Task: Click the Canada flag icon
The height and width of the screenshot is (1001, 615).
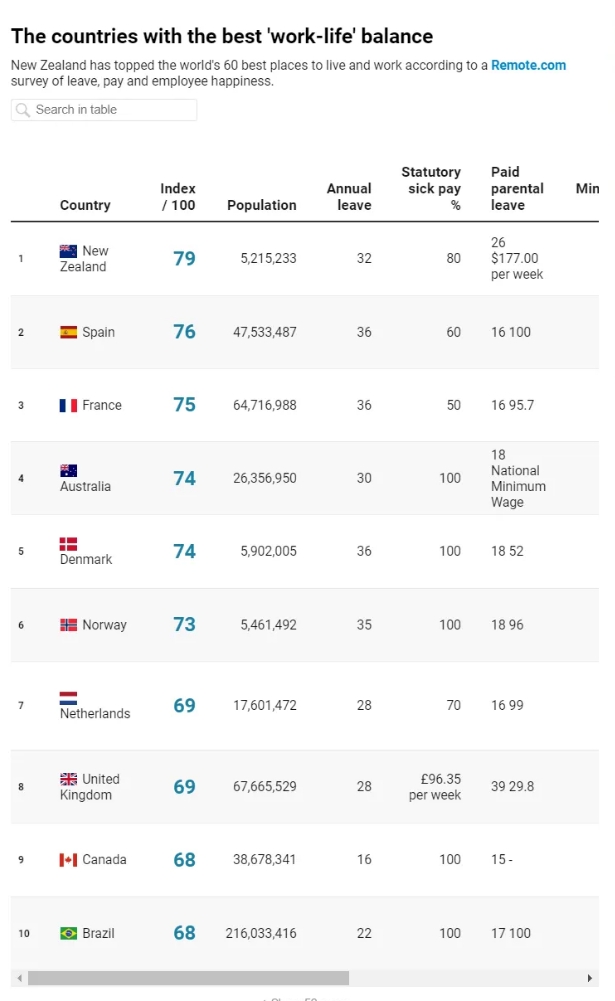Action: tap(68, 860)
